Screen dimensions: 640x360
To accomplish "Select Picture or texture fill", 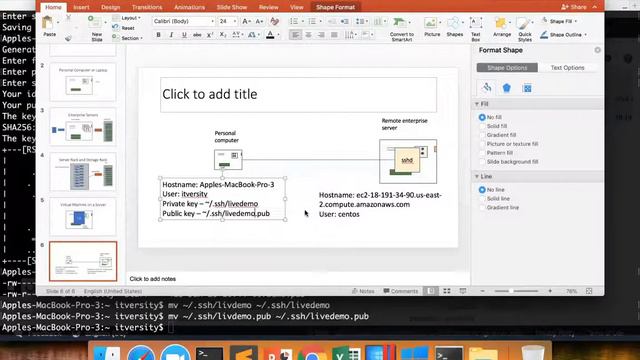I will pyautogui.click(x=509, y=144).
